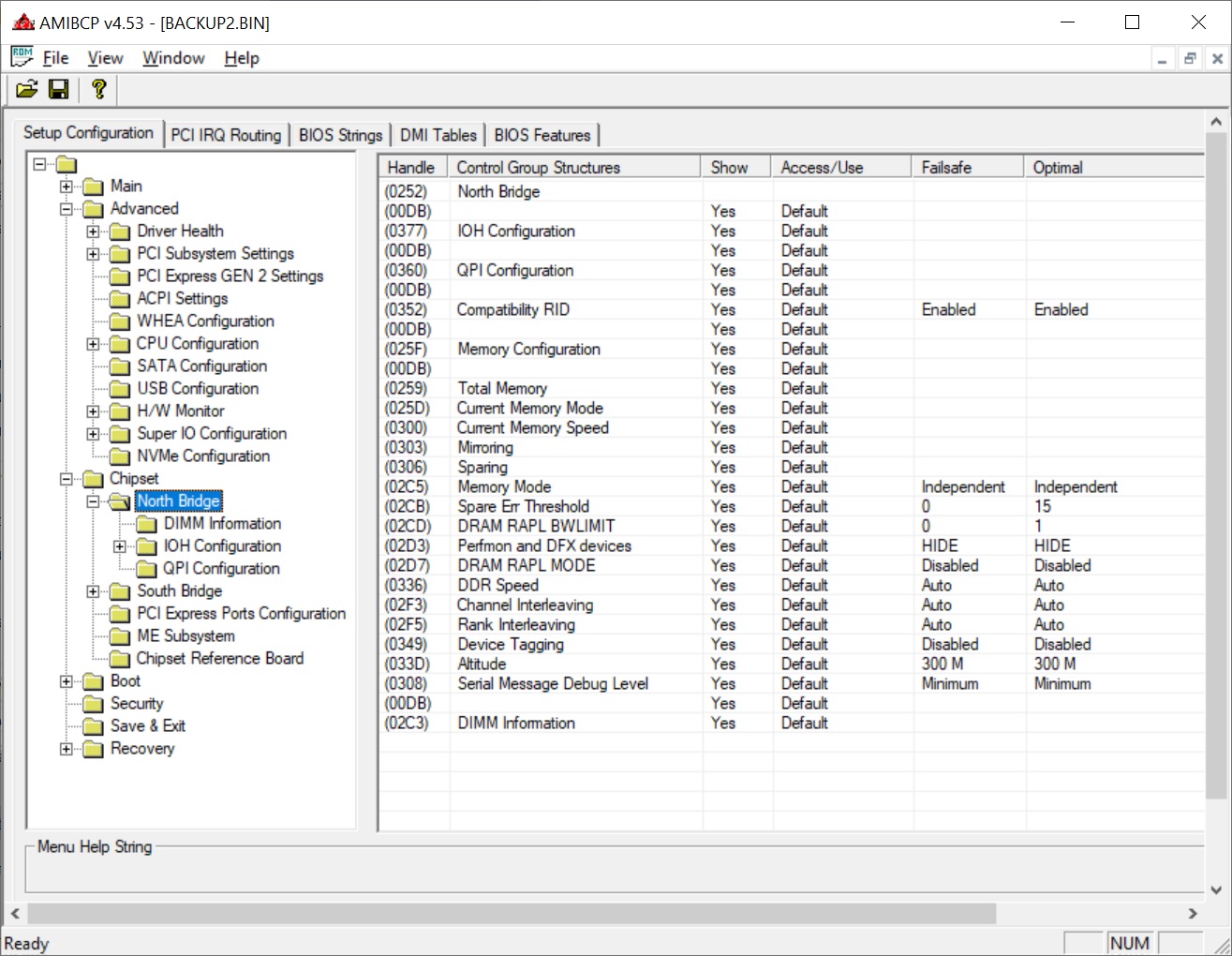Open the Help menu
The image size is (1232, 956).
[242, 58]
